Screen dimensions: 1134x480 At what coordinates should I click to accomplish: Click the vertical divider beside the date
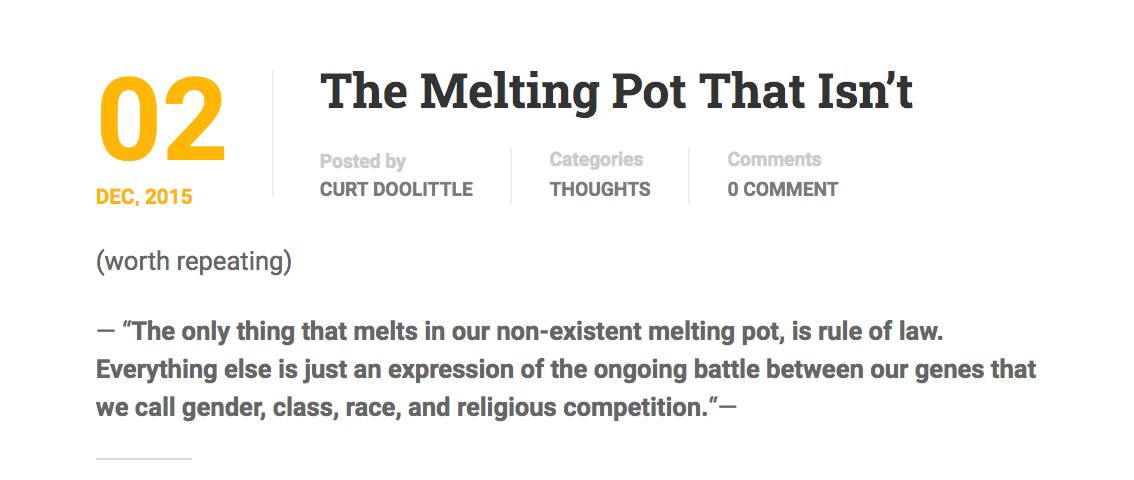273,134
